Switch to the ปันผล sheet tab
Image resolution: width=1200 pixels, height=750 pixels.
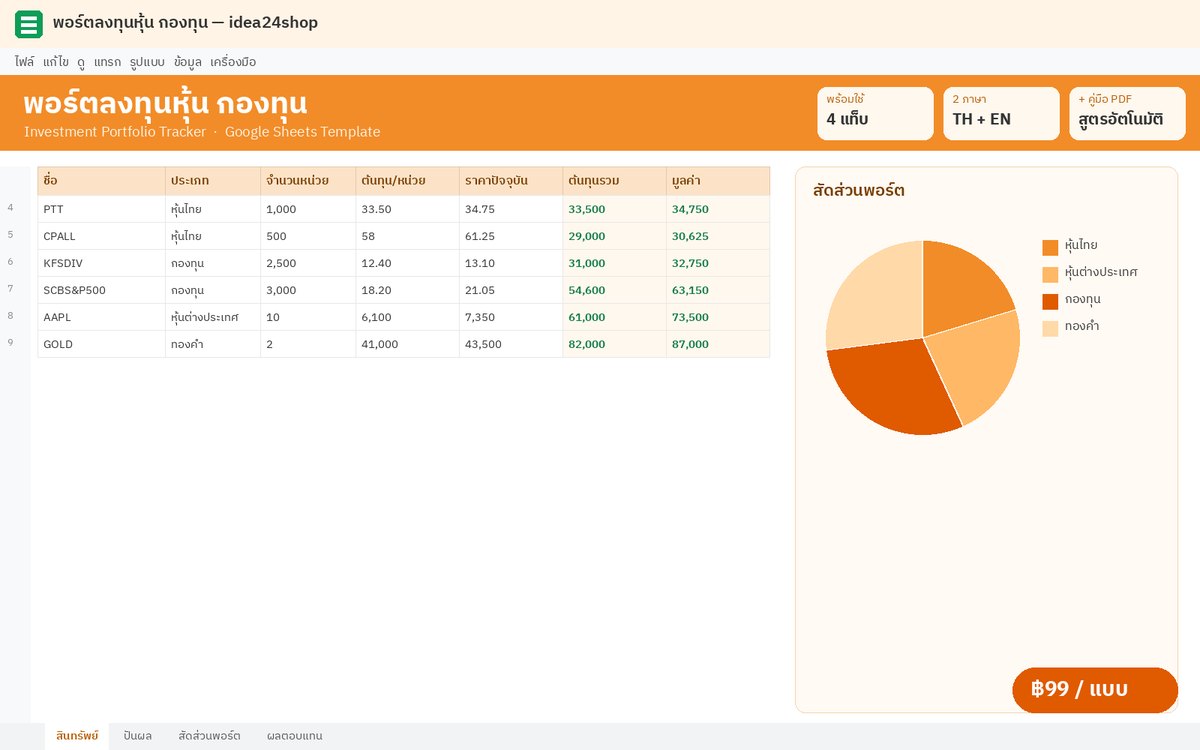coord(138,736)
